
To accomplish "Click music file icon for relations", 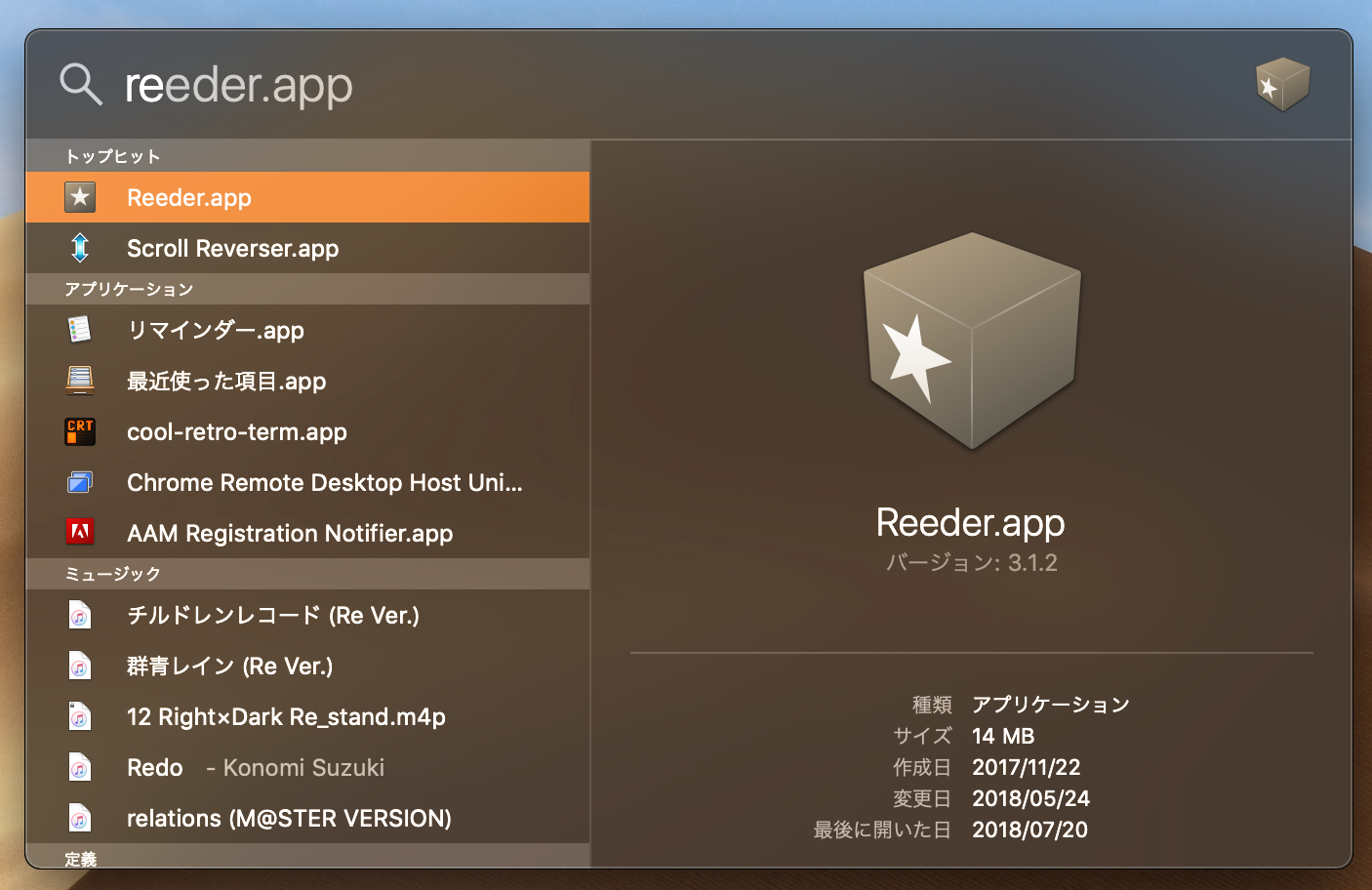I will pos(80,818).
